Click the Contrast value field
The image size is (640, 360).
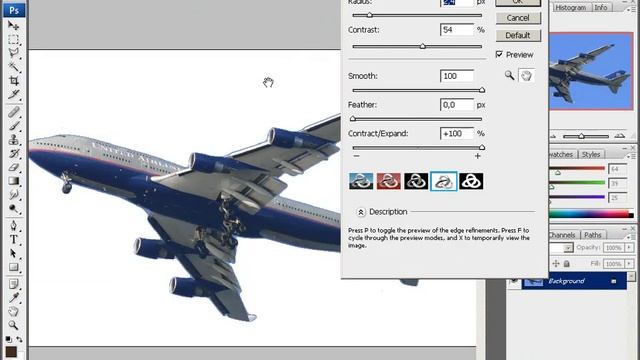[457, 30]
